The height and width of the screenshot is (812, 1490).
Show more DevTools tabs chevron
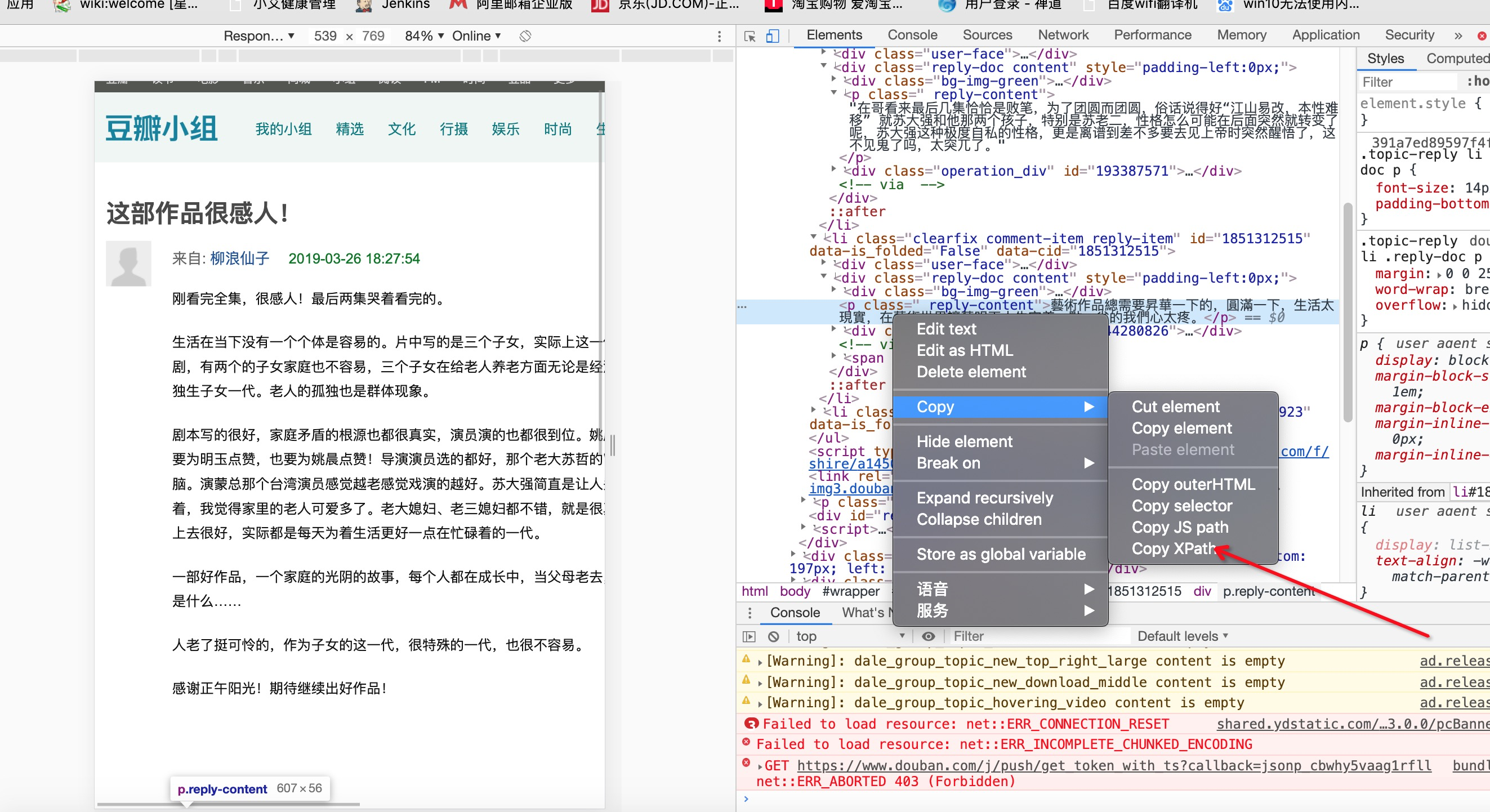click(1457, 36)
